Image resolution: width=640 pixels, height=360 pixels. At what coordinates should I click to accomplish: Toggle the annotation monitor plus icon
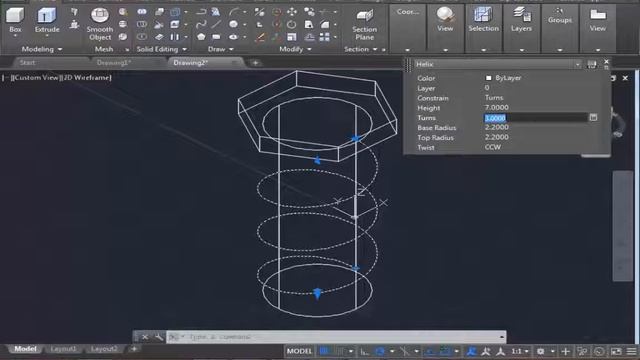(x=565, y=351)
